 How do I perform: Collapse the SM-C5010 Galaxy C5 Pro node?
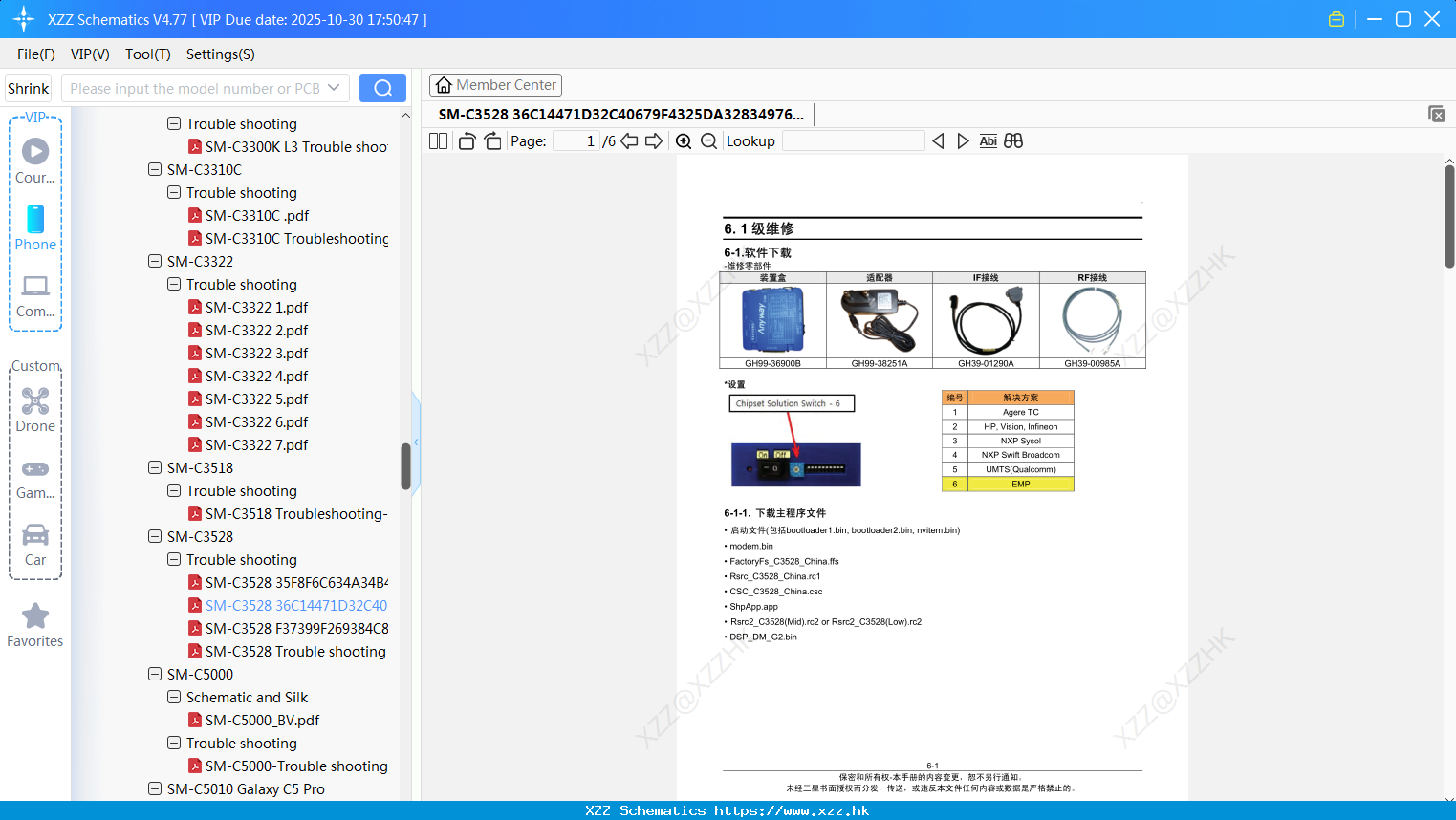click(155, 788)
